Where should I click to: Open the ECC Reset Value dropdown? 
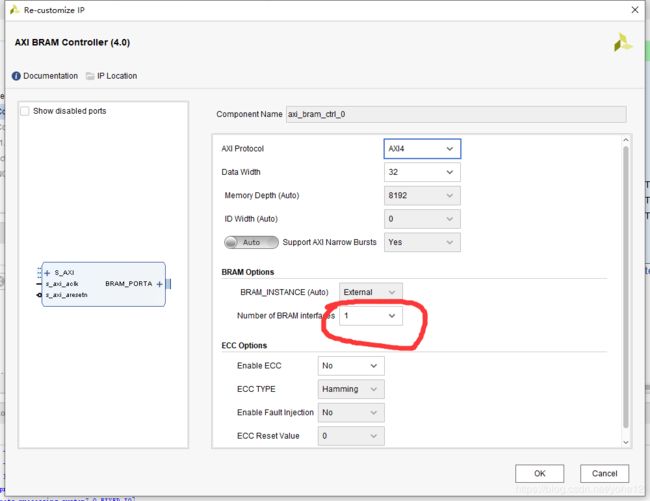351,436
